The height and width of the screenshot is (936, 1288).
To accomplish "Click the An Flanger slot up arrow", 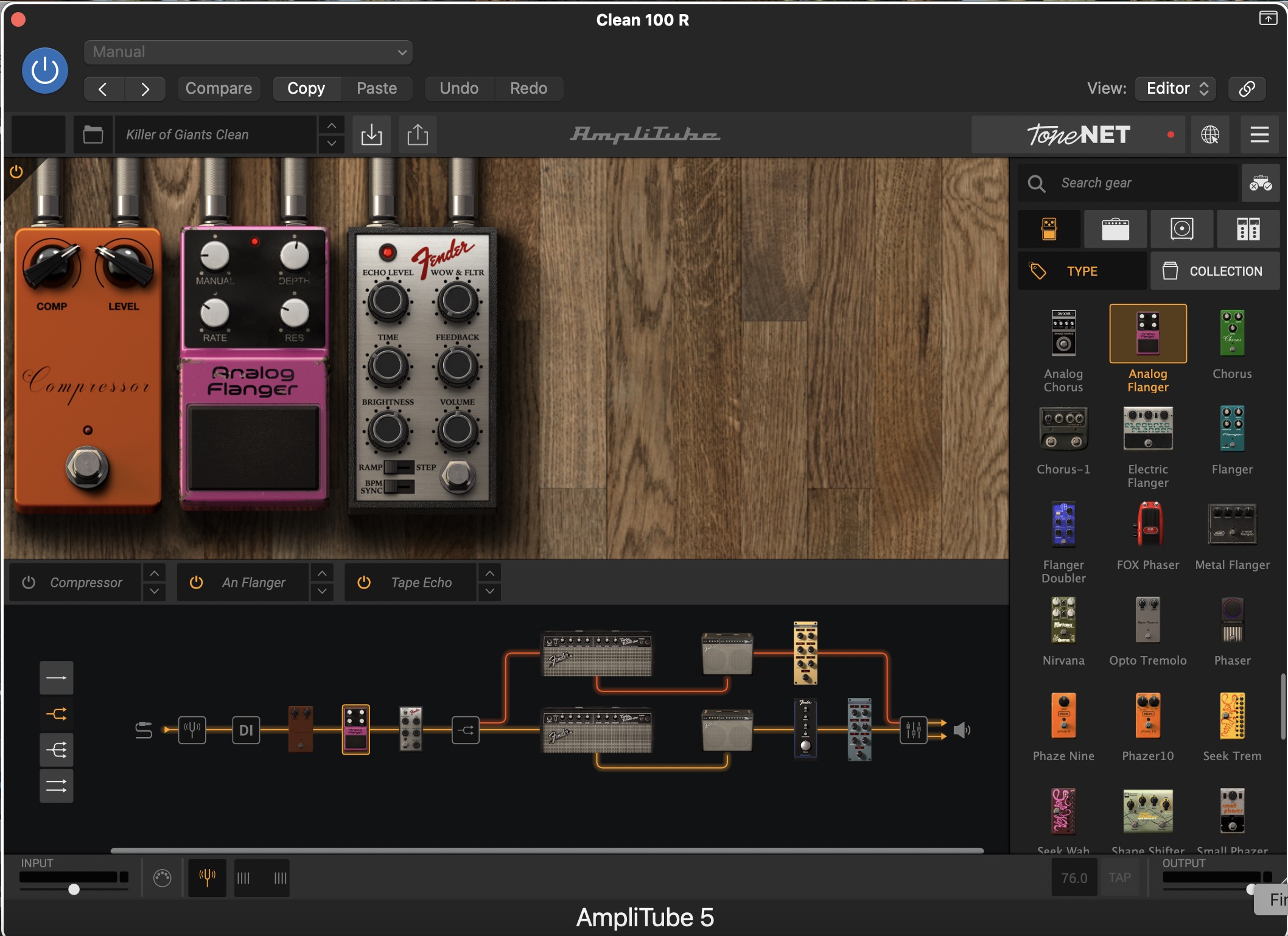I will [x=322, y=573].
